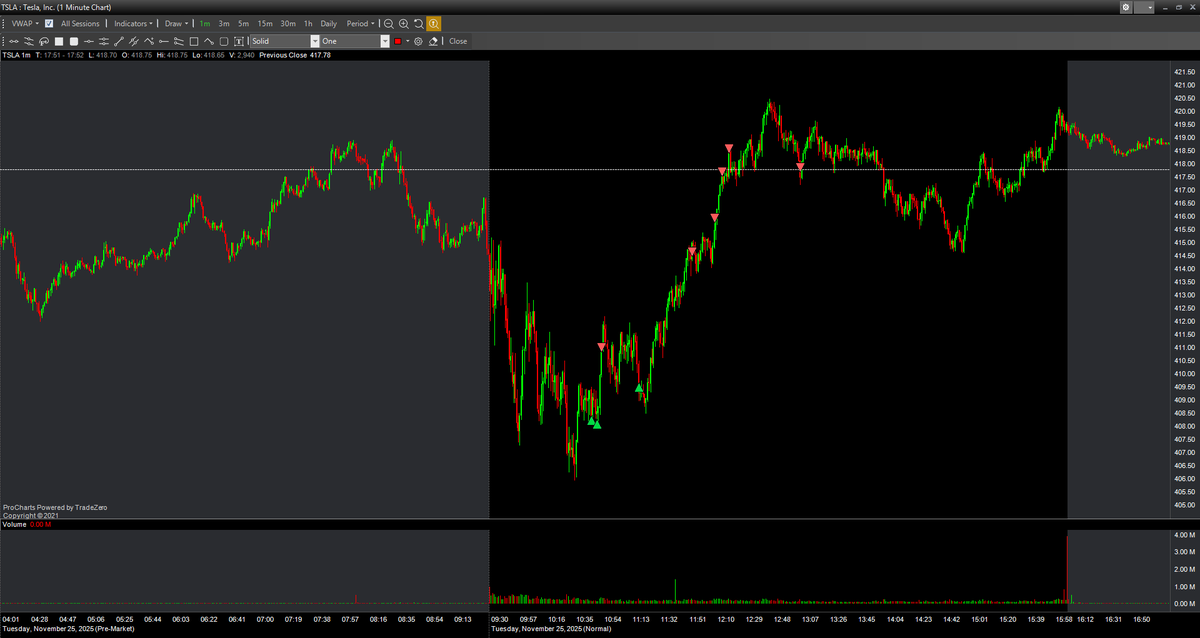This screenshot has height=638, width=1200.
Task: Select the Fibonacci arc drawing tool
Action: (x=44, y=41)
